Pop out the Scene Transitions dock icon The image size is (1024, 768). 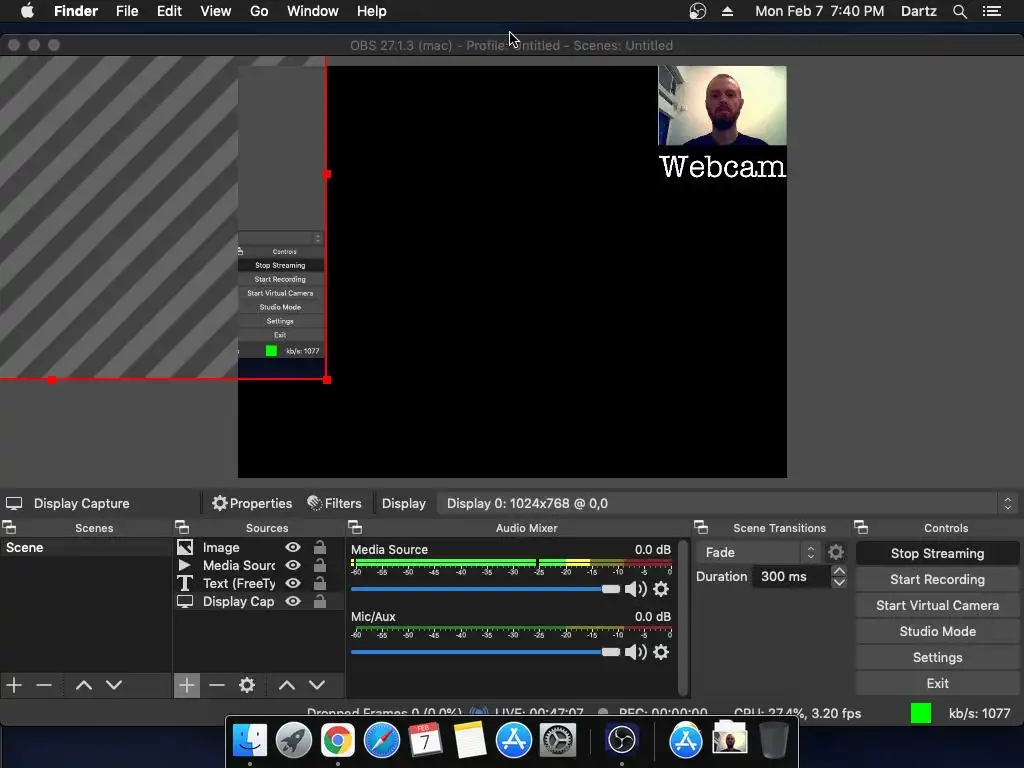[701, 527]
